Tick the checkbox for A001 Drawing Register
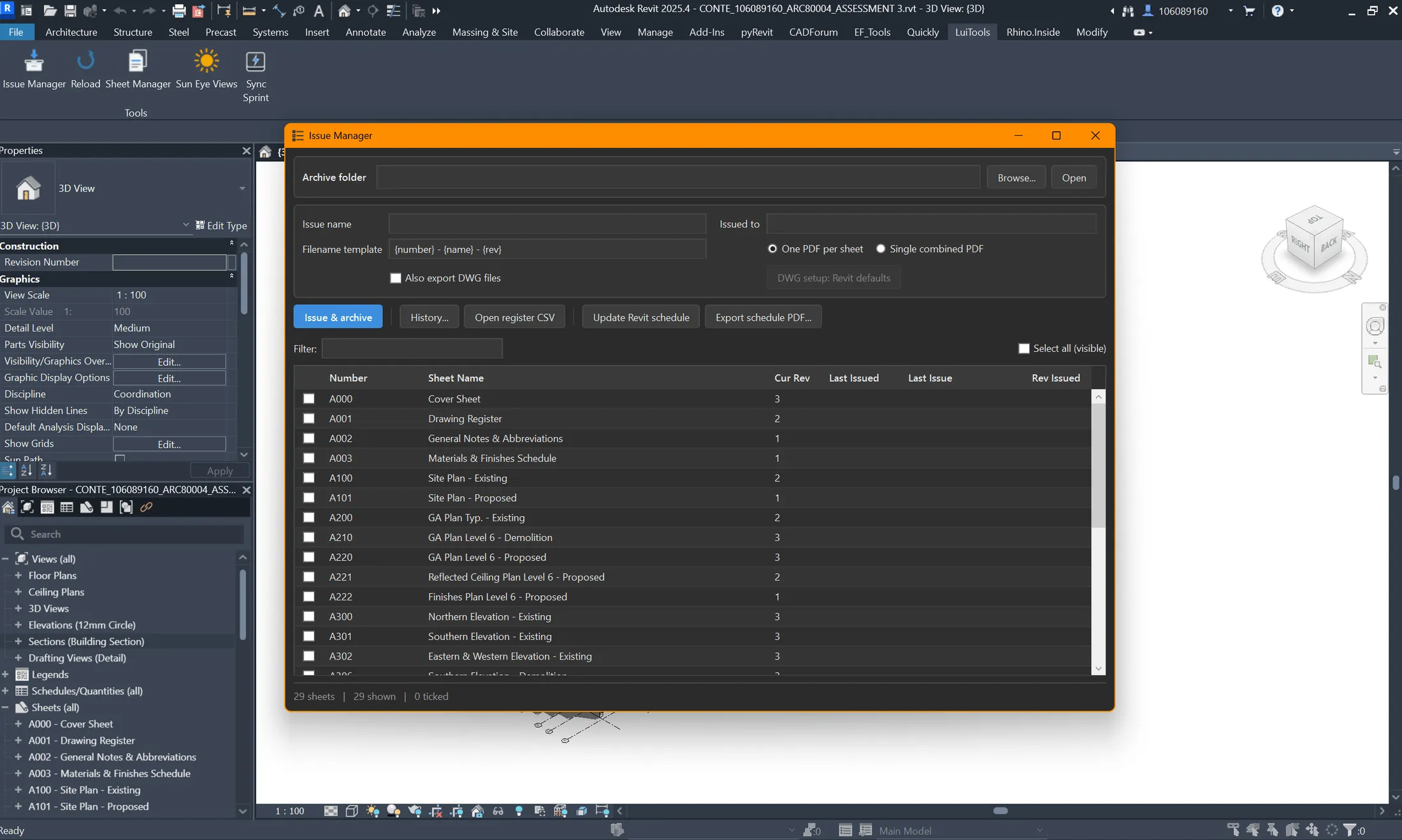The width and height of the screenshot is (1402, 840). (309, 419)
